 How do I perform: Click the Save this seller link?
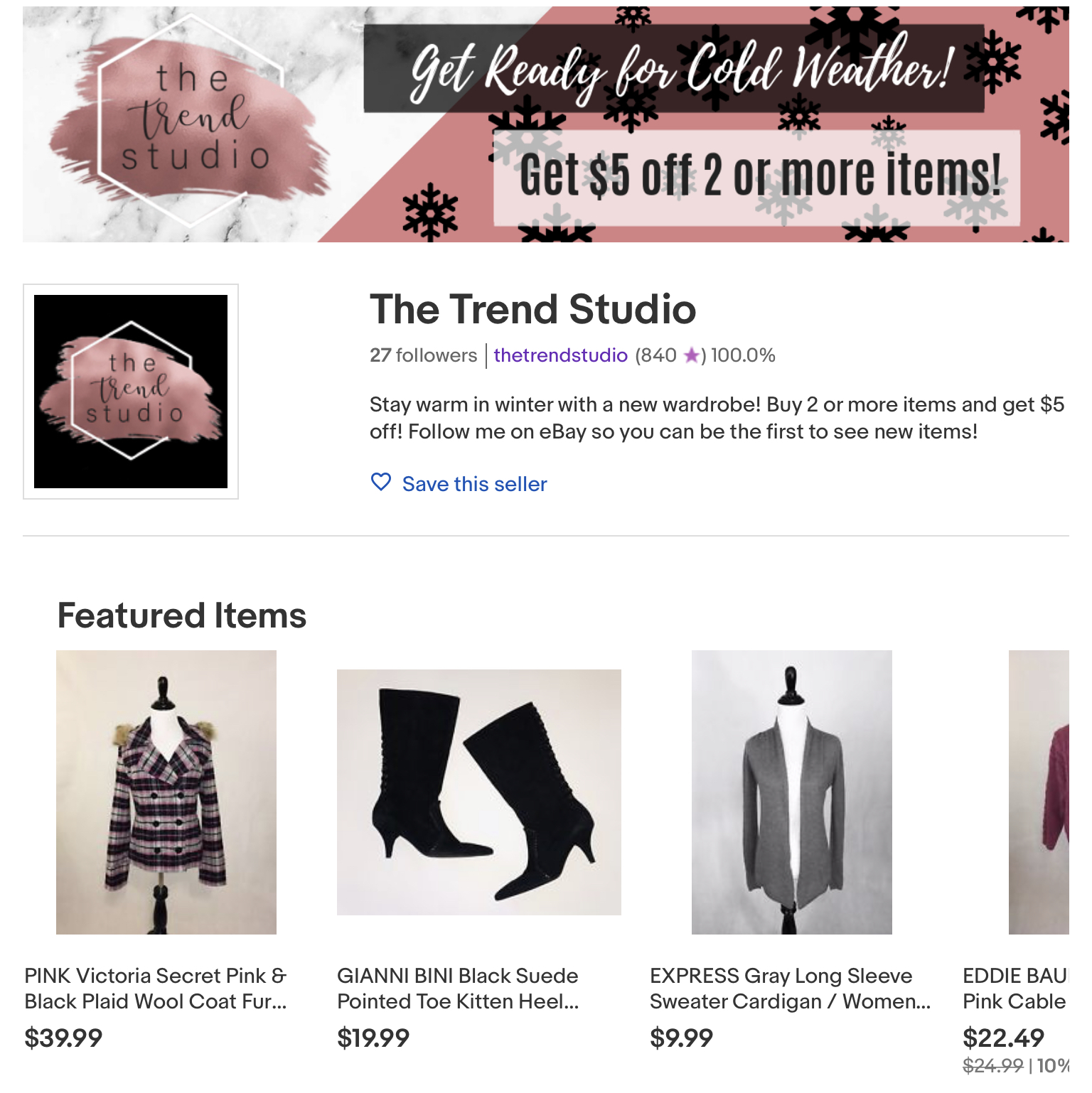[x=474, y=484]
